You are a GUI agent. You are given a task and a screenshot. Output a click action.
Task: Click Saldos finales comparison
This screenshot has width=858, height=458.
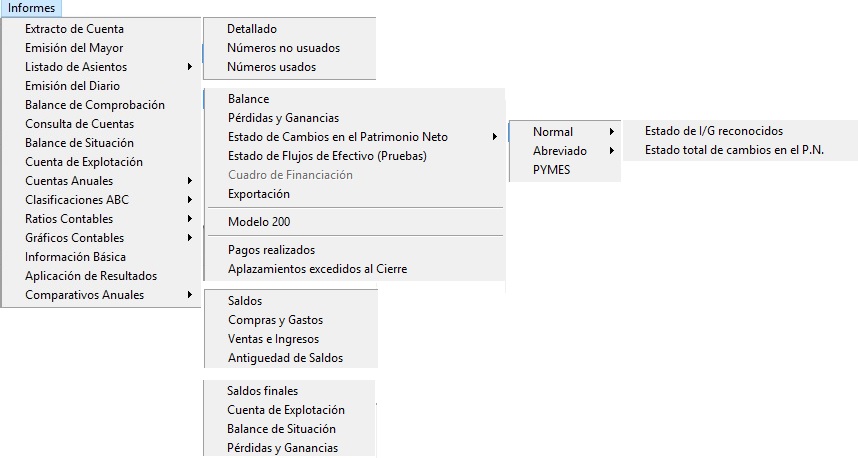[x=263, y=391]
